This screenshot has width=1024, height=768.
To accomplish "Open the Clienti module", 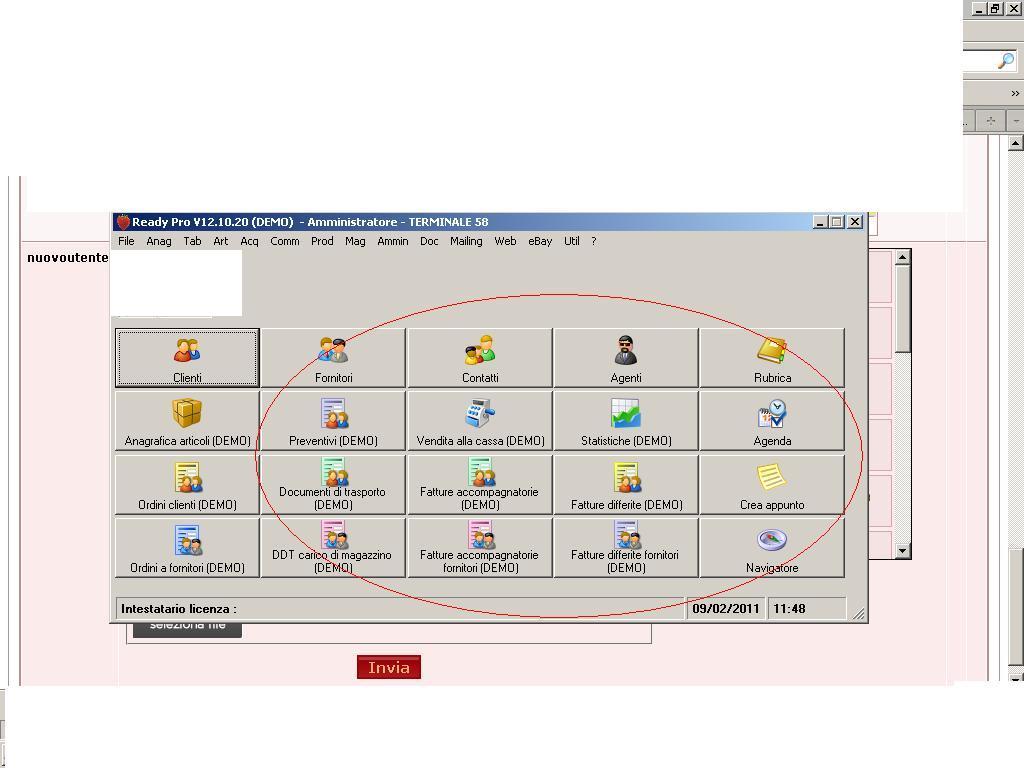I will click(187, 358).
